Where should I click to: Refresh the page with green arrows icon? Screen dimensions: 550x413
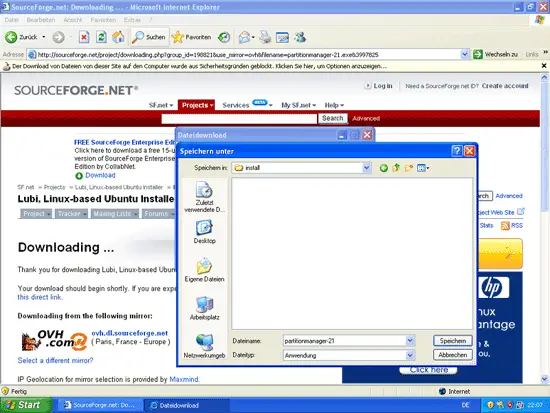coord(101,37)
